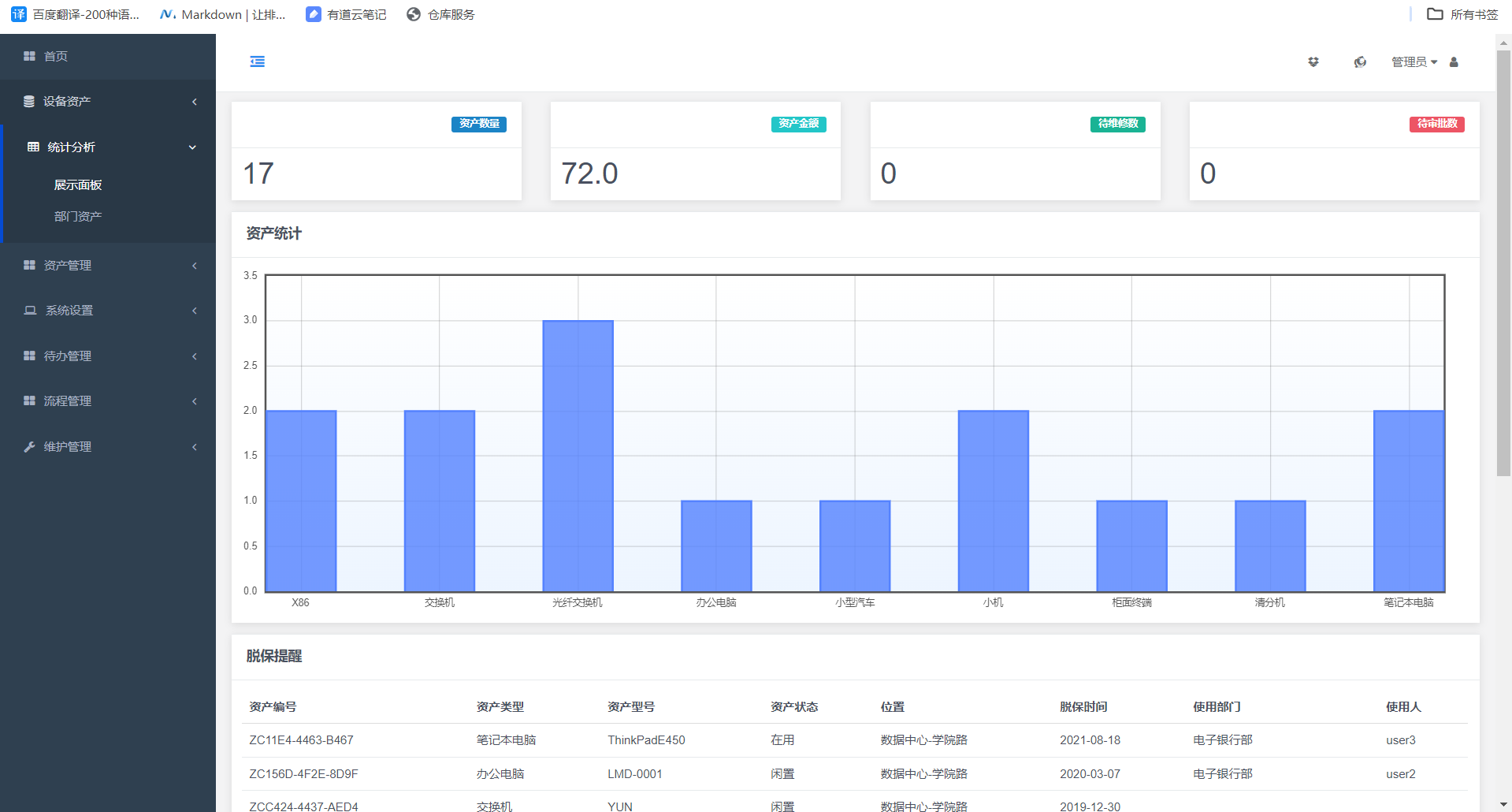Expand the 维护管理 chevron
The width and height of the screenshot is (1512, 812).
[x=195, y=447]
